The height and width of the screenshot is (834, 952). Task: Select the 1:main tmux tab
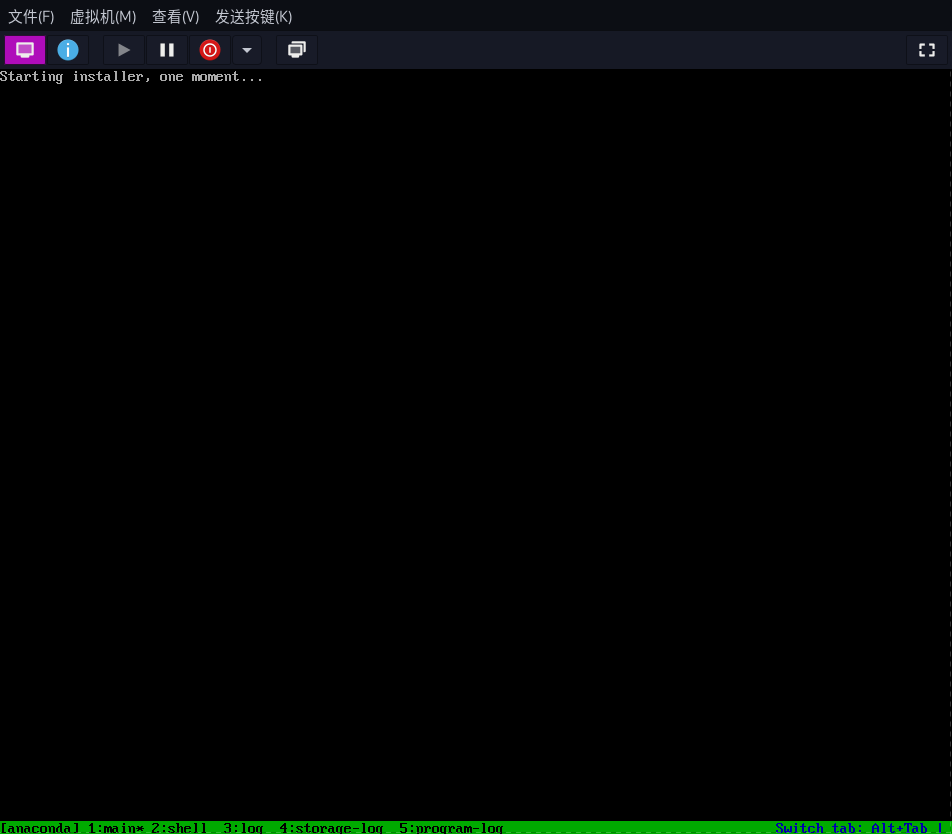point(115,828)
